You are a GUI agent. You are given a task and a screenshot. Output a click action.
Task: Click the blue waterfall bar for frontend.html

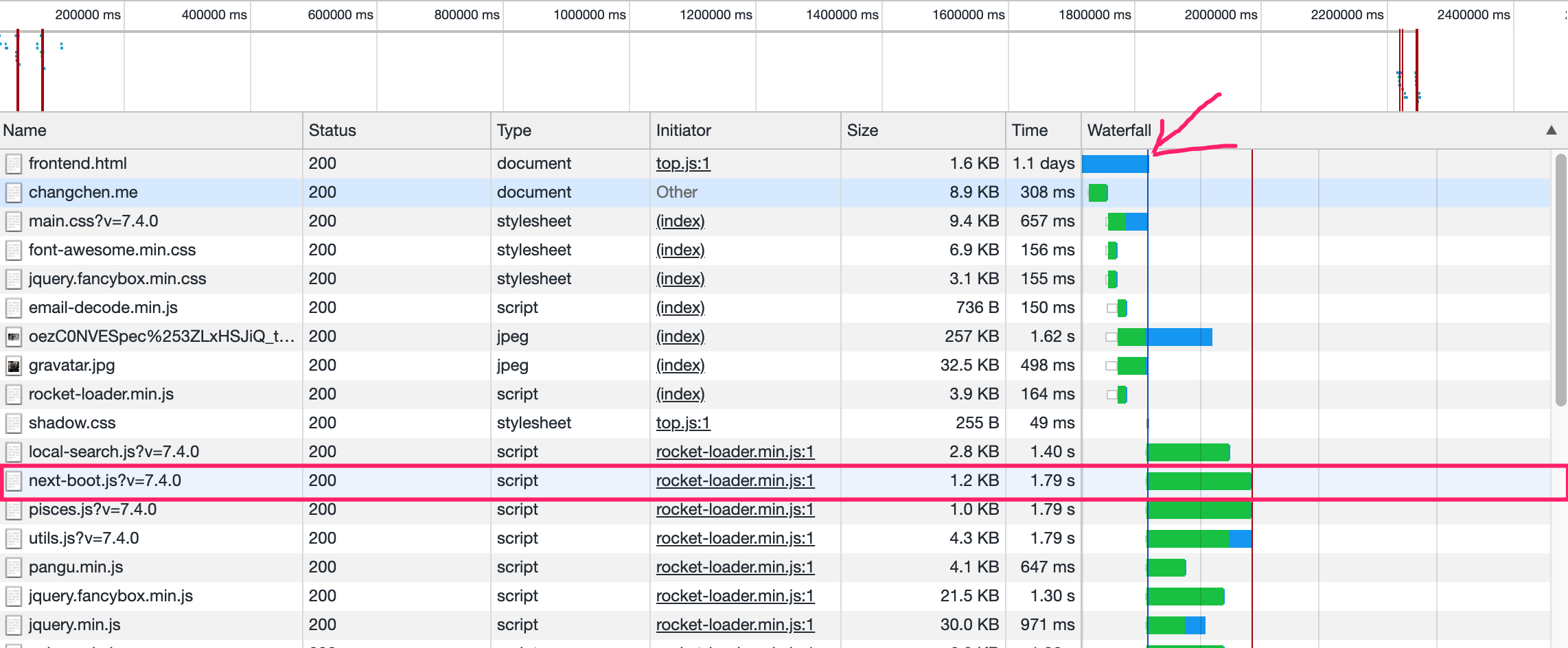pyautogui.click(x=1114, y=164)
